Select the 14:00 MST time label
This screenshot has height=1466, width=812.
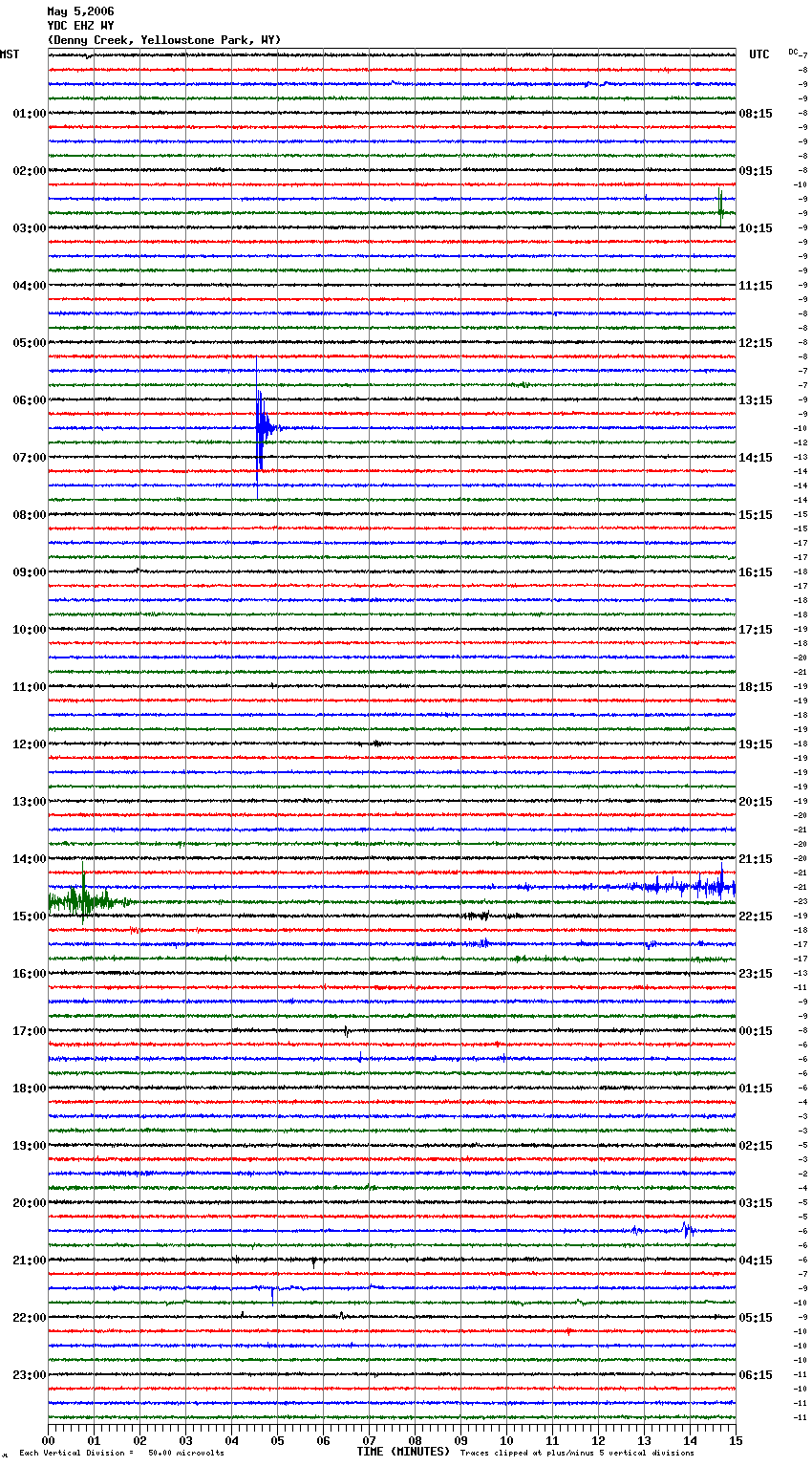coord(30,859)
